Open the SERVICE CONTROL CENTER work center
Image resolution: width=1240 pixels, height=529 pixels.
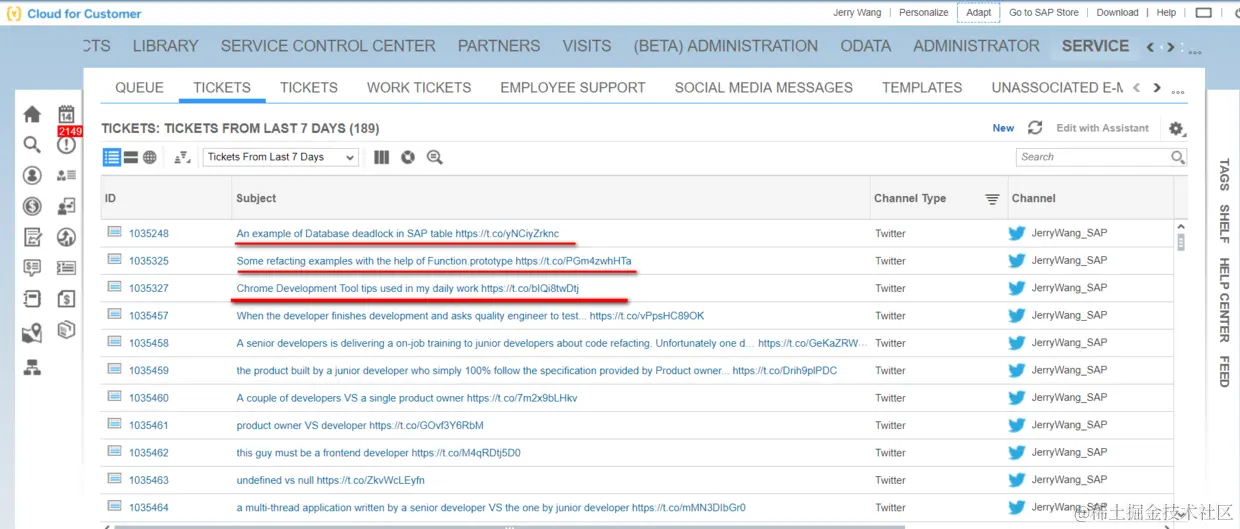[328, 46]
